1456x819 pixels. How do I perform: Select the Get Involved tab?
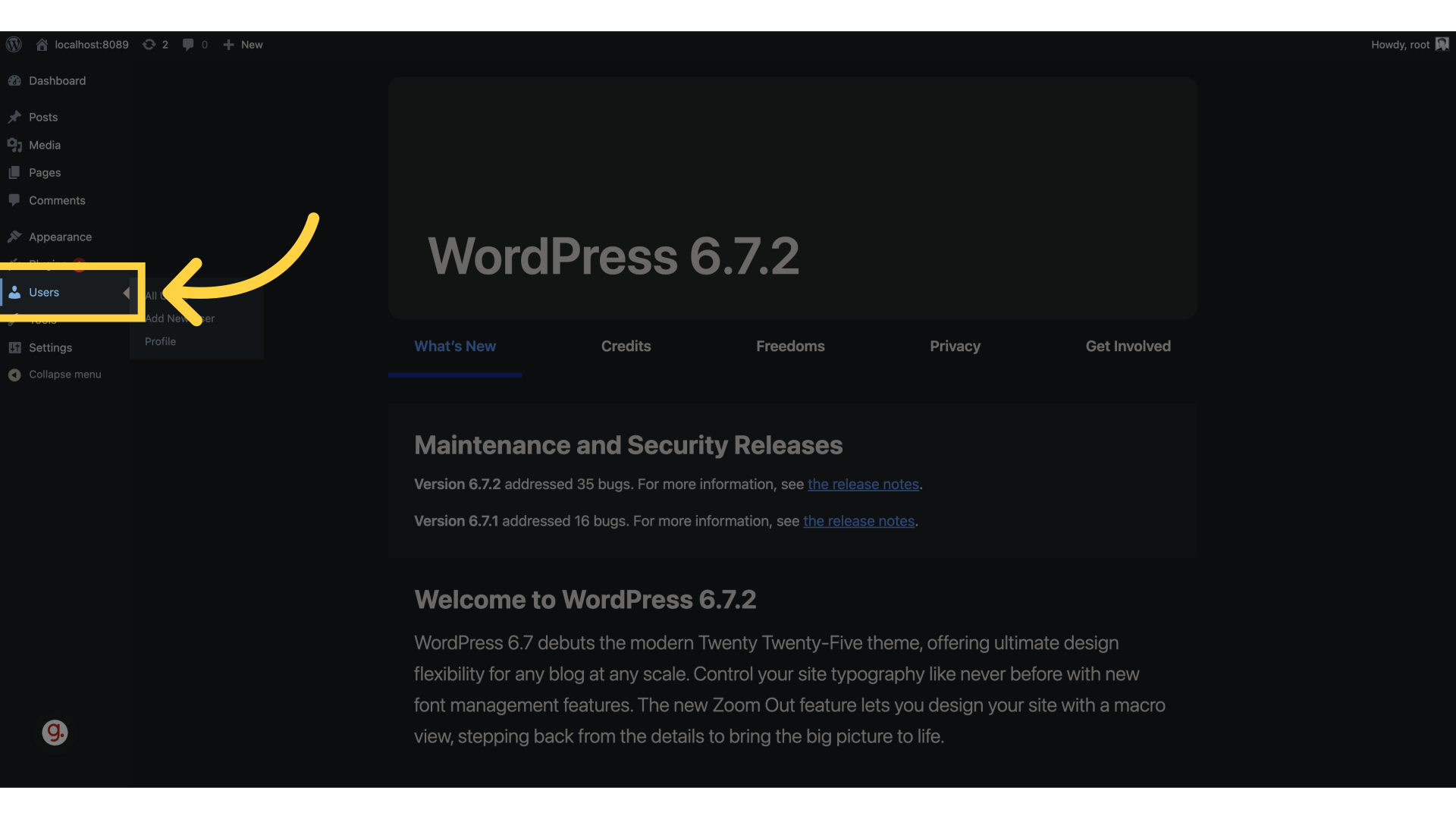click(1128, 347)
